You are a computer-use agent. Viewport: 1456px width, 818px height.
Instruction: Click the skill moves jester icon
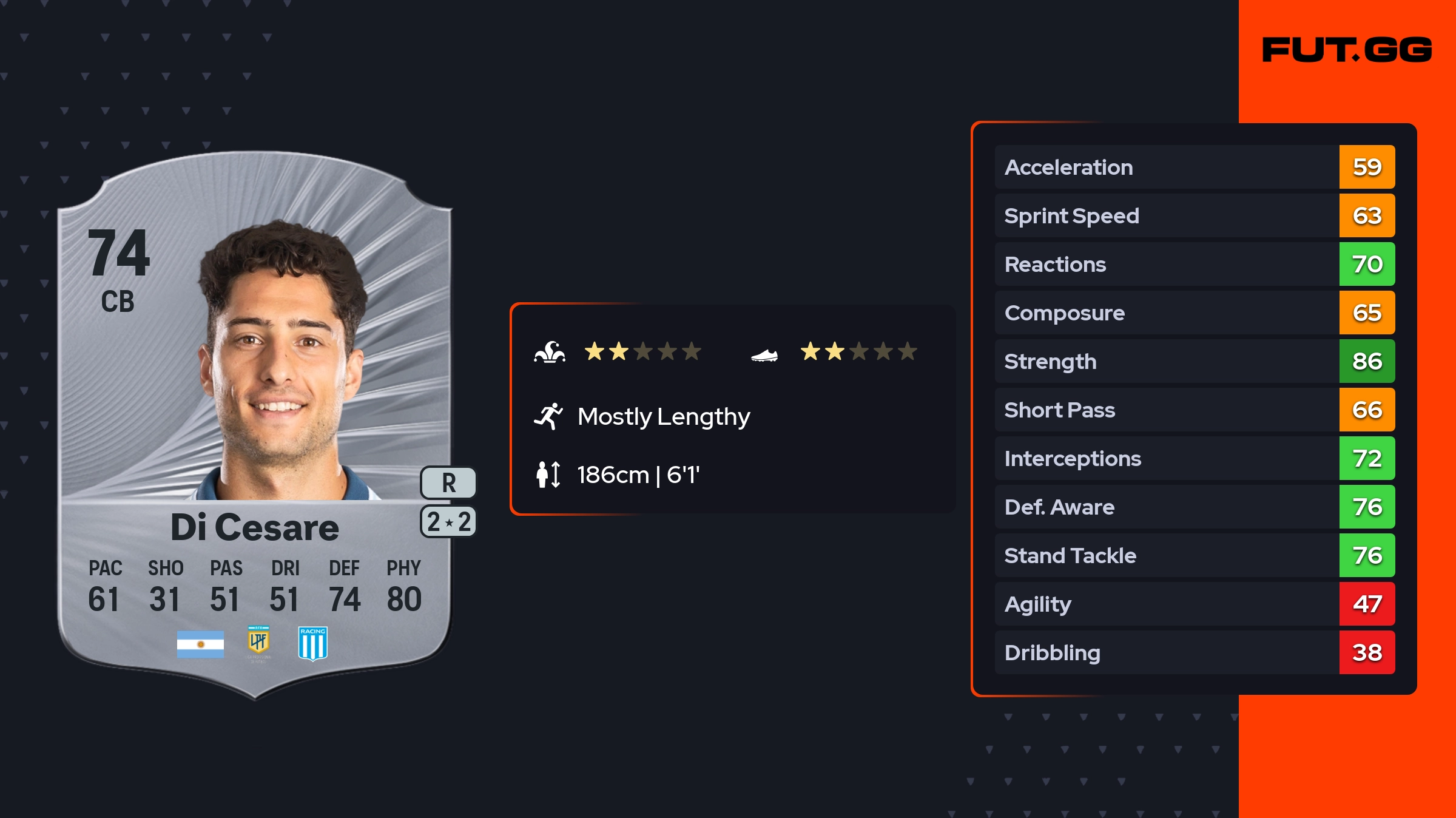550,352
